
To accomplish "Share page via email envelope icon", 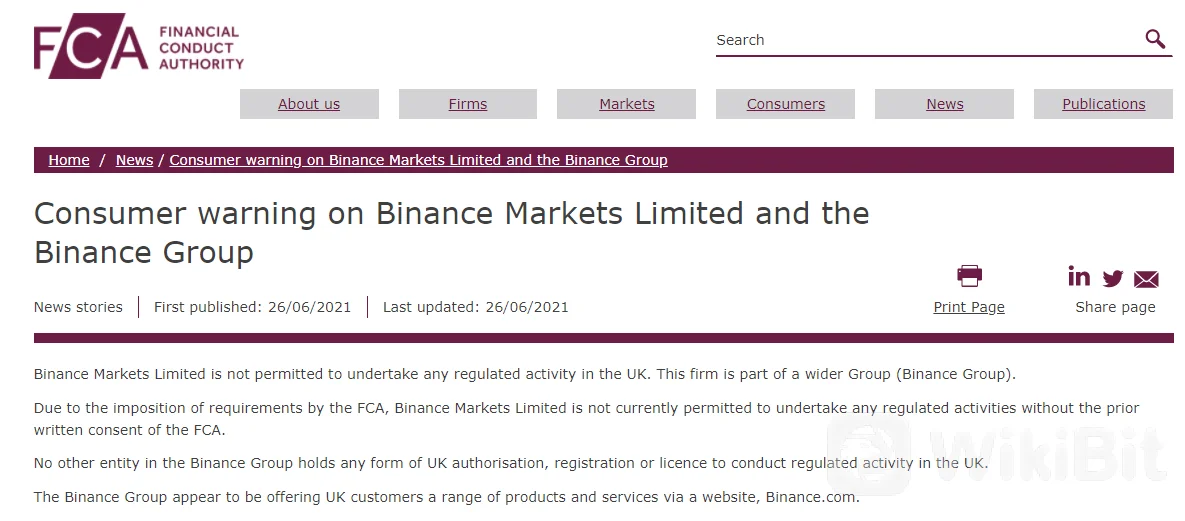I will [x=1146, y=279].
